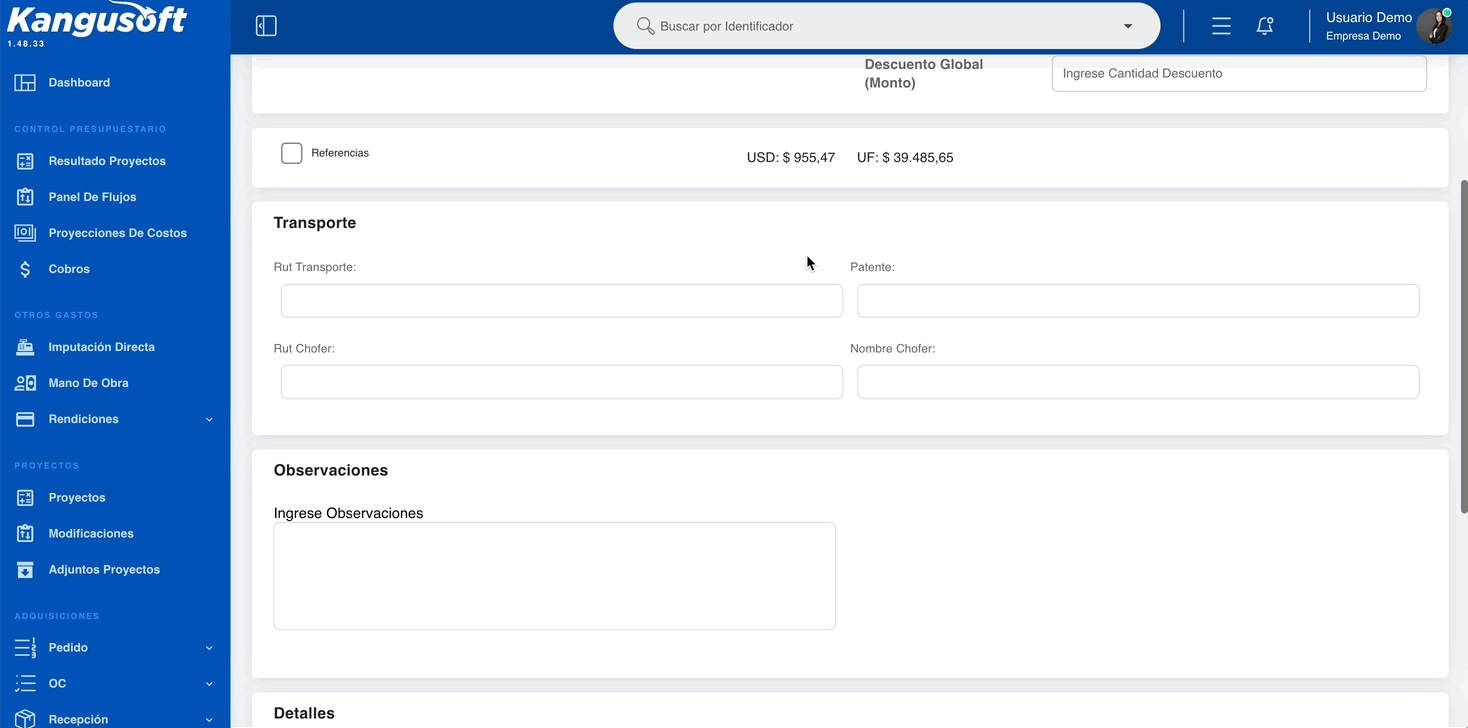Click the Cobros dollar icon

[x=25, y=269]
